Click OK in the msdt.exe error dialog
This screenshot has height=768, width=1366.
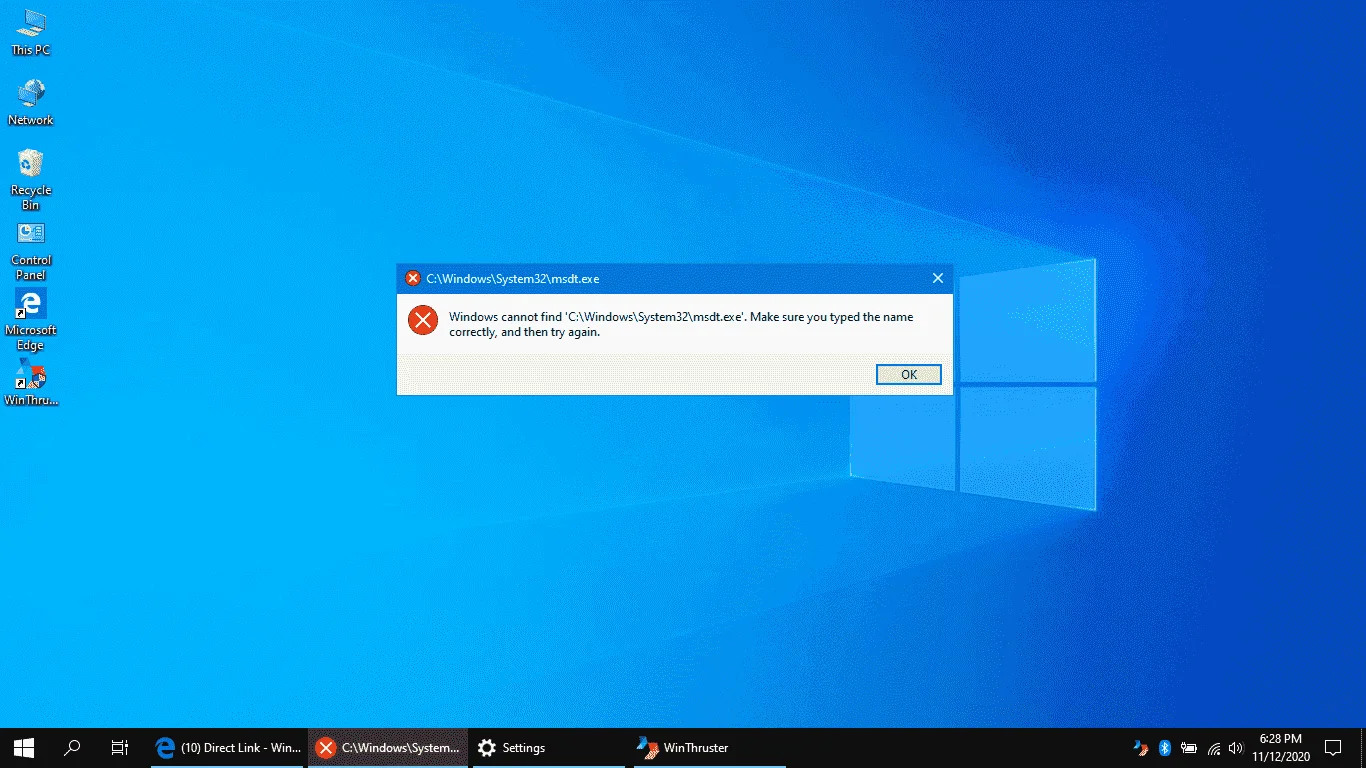tap(908, 374)
